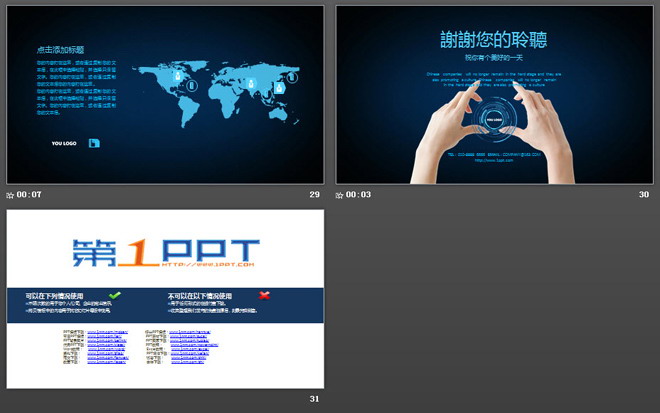Click the marker icon over North America
The height and width of the screenshot is (413, 660).
(178, 76)
